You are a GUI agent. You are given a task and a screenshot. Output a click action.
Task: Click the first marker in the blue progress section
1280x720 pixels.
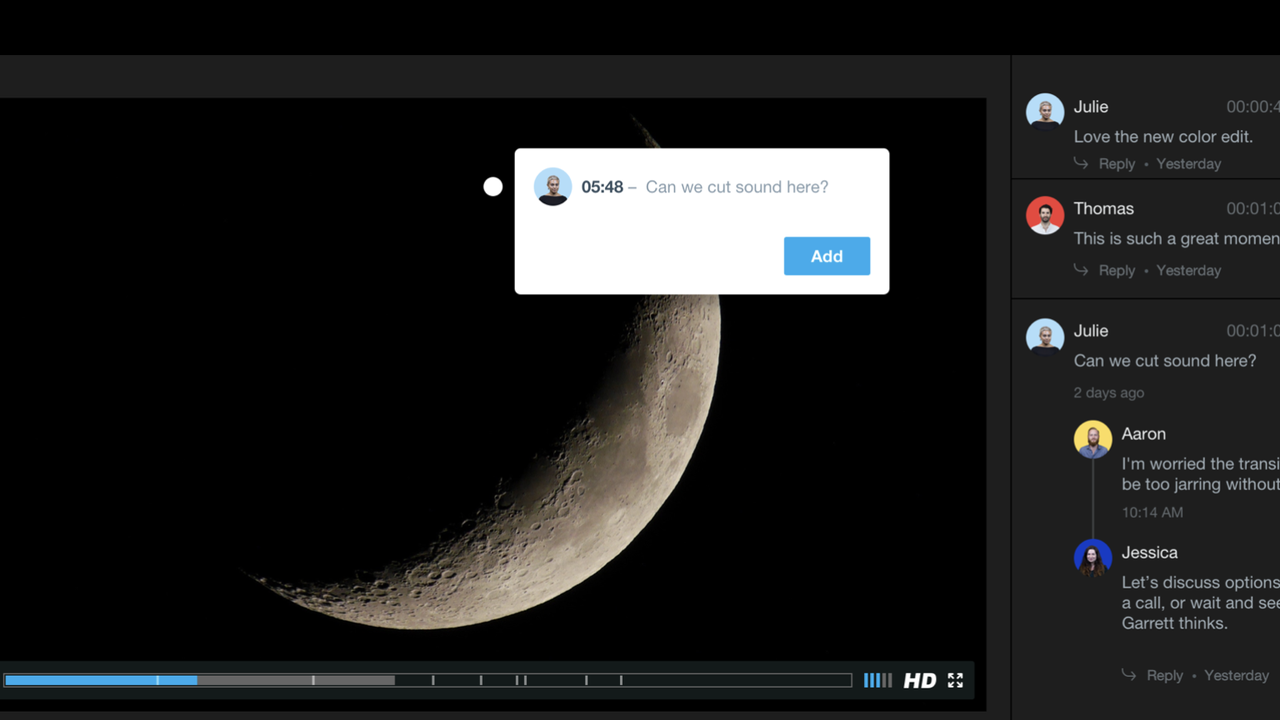[157, 680]
